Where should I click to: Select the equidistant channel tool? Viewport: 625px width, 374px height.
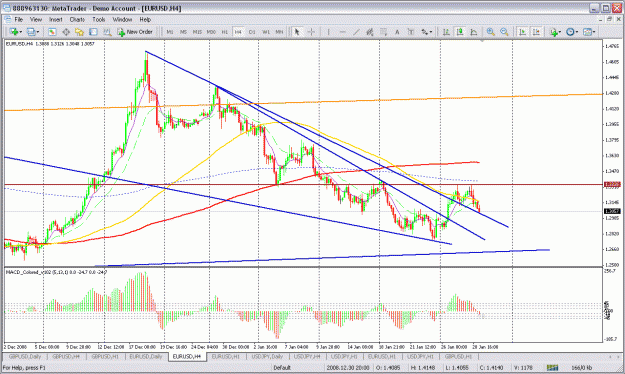tap(369, 32)
